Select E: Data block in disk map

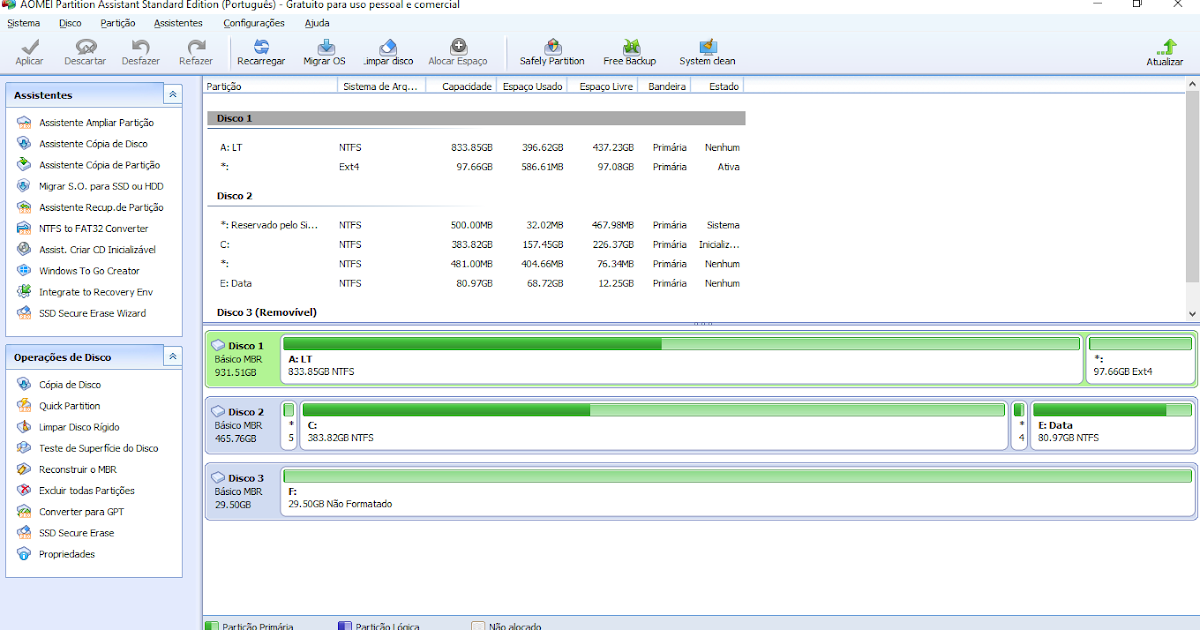pos(1112,426)
